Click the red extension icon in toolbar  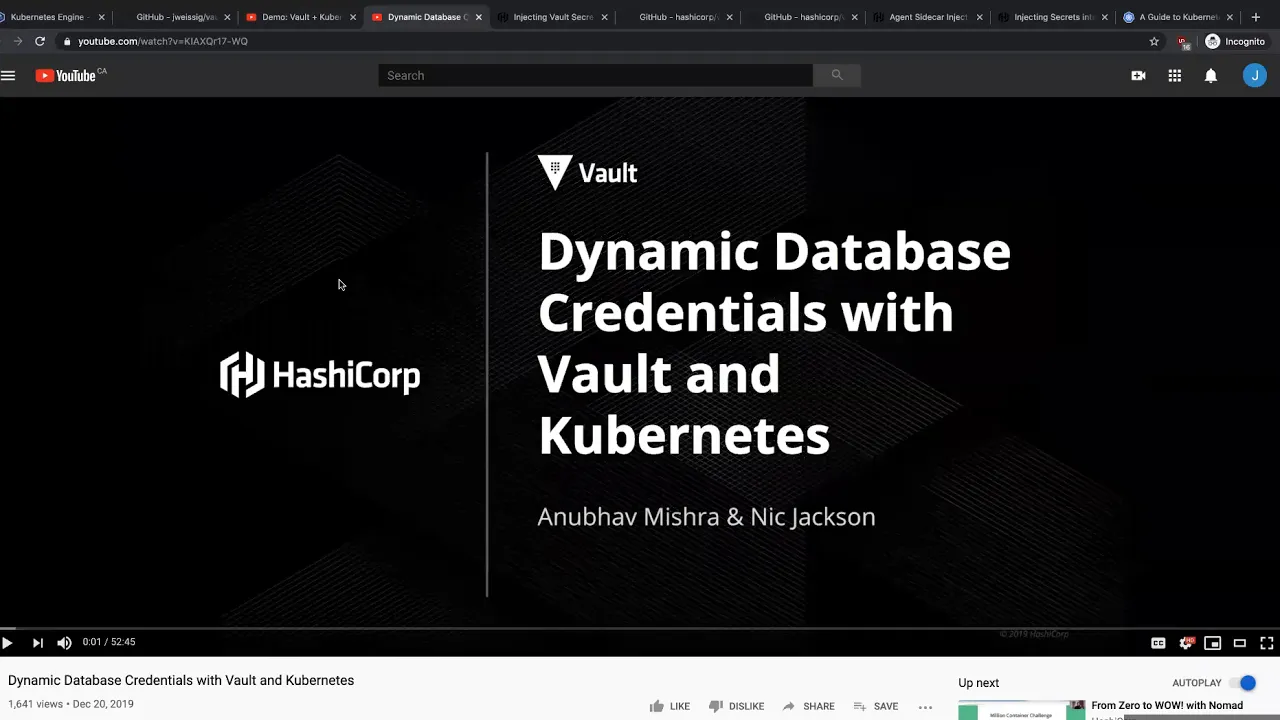1184,42
